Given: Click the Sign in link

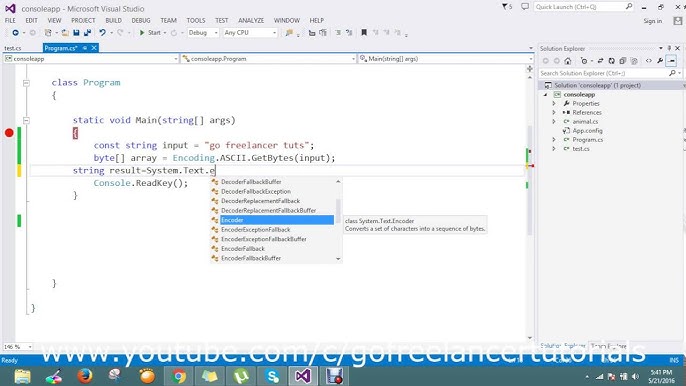Looking at the screenshot, I should (x=652, y=21).
